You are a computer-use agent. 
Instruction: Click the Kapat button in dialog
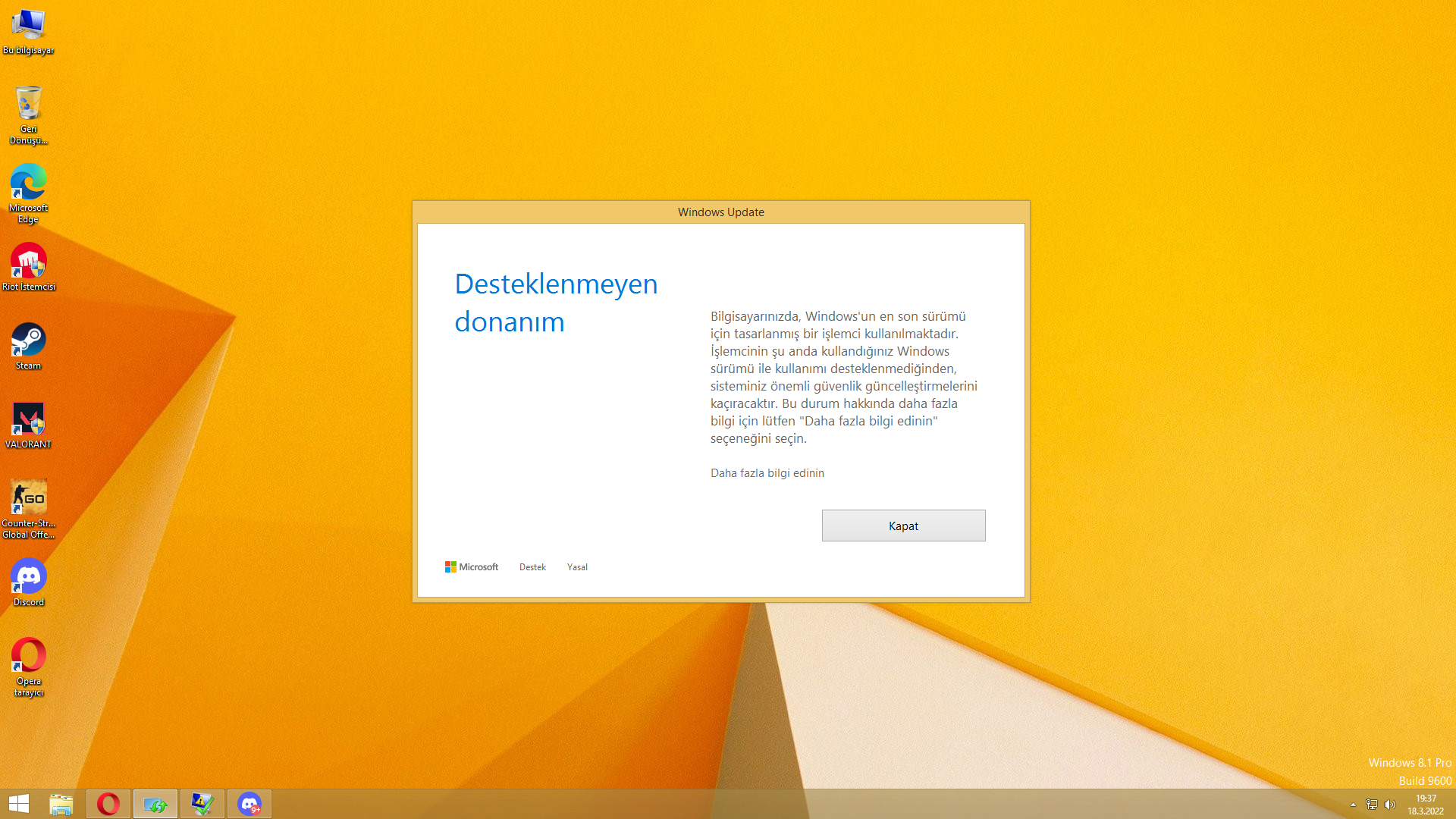point(903,526)
